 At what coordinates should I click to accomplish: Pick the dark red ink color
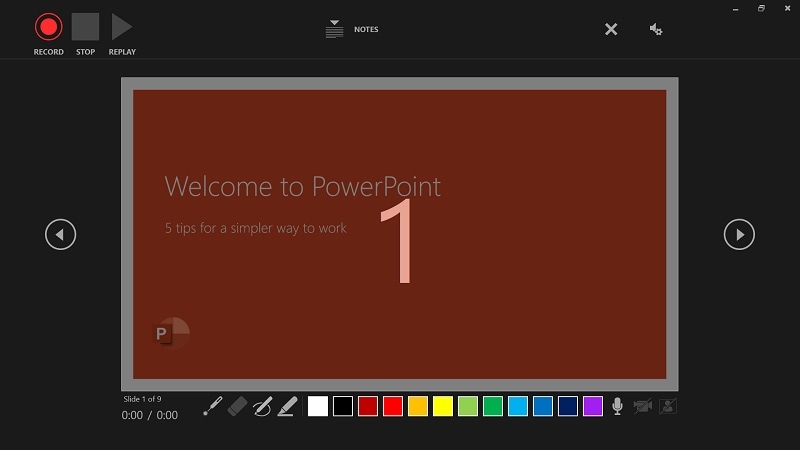tap(368, 406)
